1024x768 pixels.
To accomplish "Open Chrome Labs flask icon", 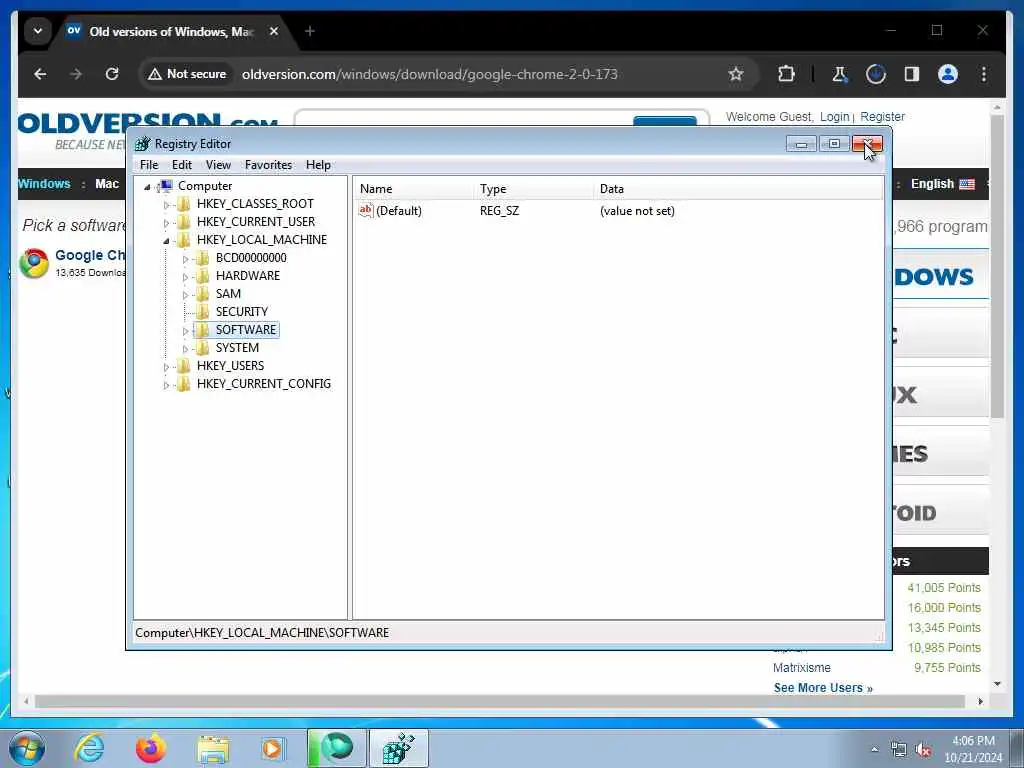I will 839,74.
